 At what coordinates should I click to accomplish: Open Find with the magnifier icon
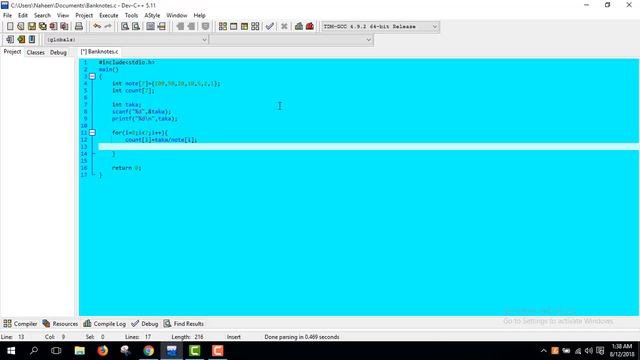click(x=125, y=27)
